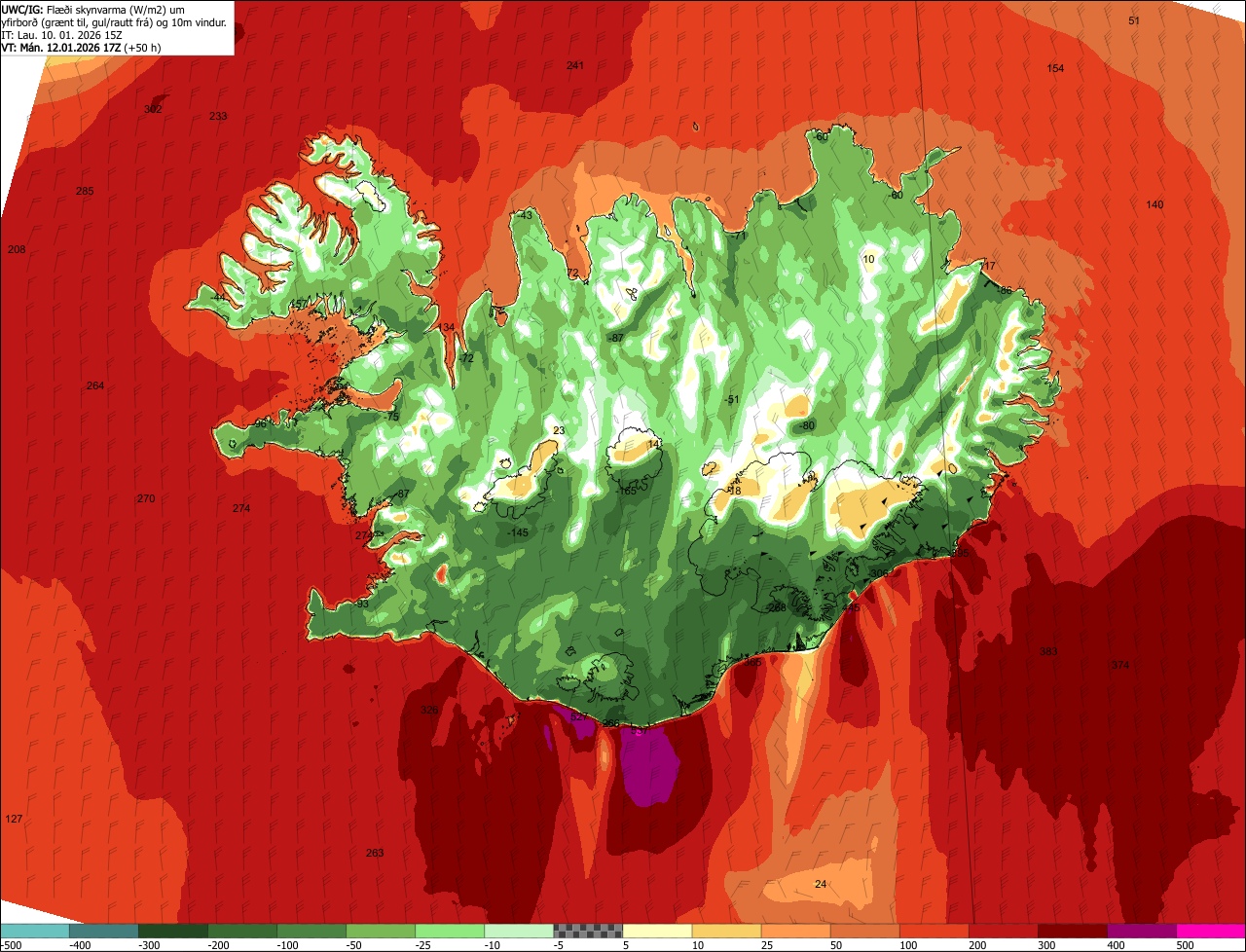Click the pale yellow legend swatch 5 to 10
The height and width of the screenshot is (952, 1246).
coord(657,931)
